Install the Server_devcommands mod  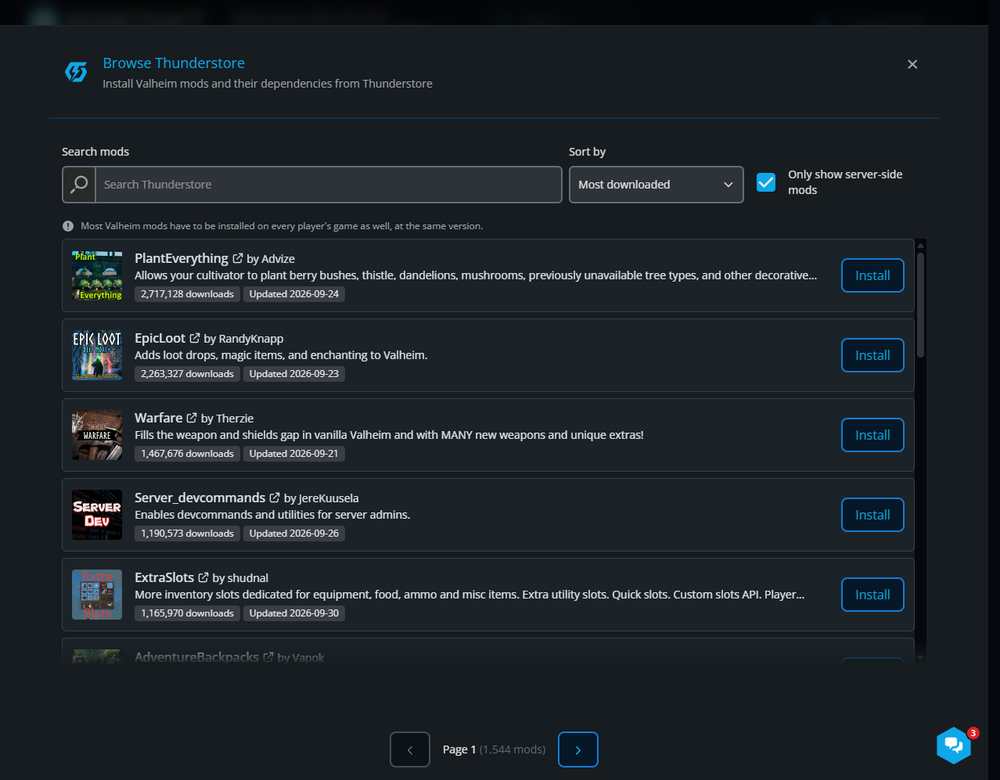tap(872, 515)
